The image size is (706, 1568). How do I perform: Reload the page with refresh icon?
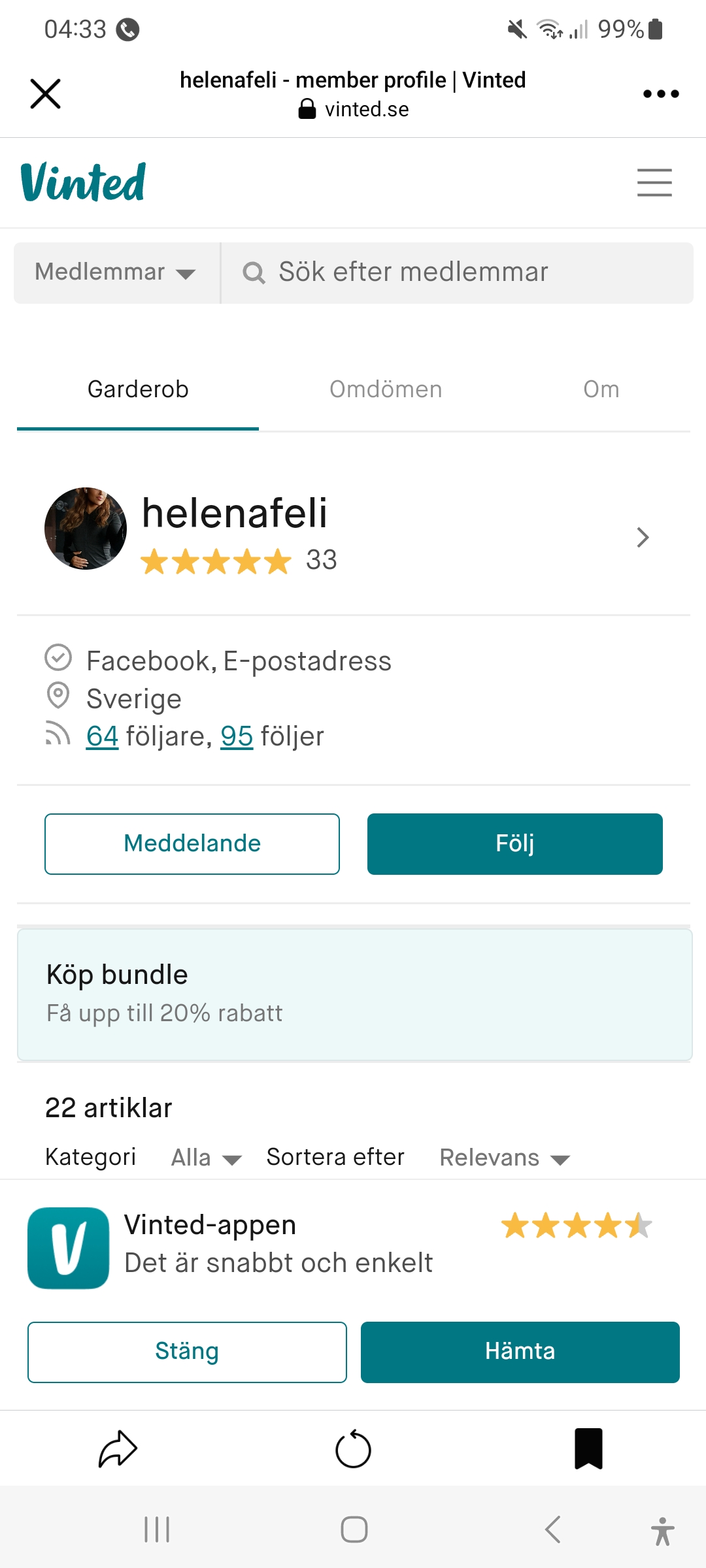click(x=353, y=1449)
